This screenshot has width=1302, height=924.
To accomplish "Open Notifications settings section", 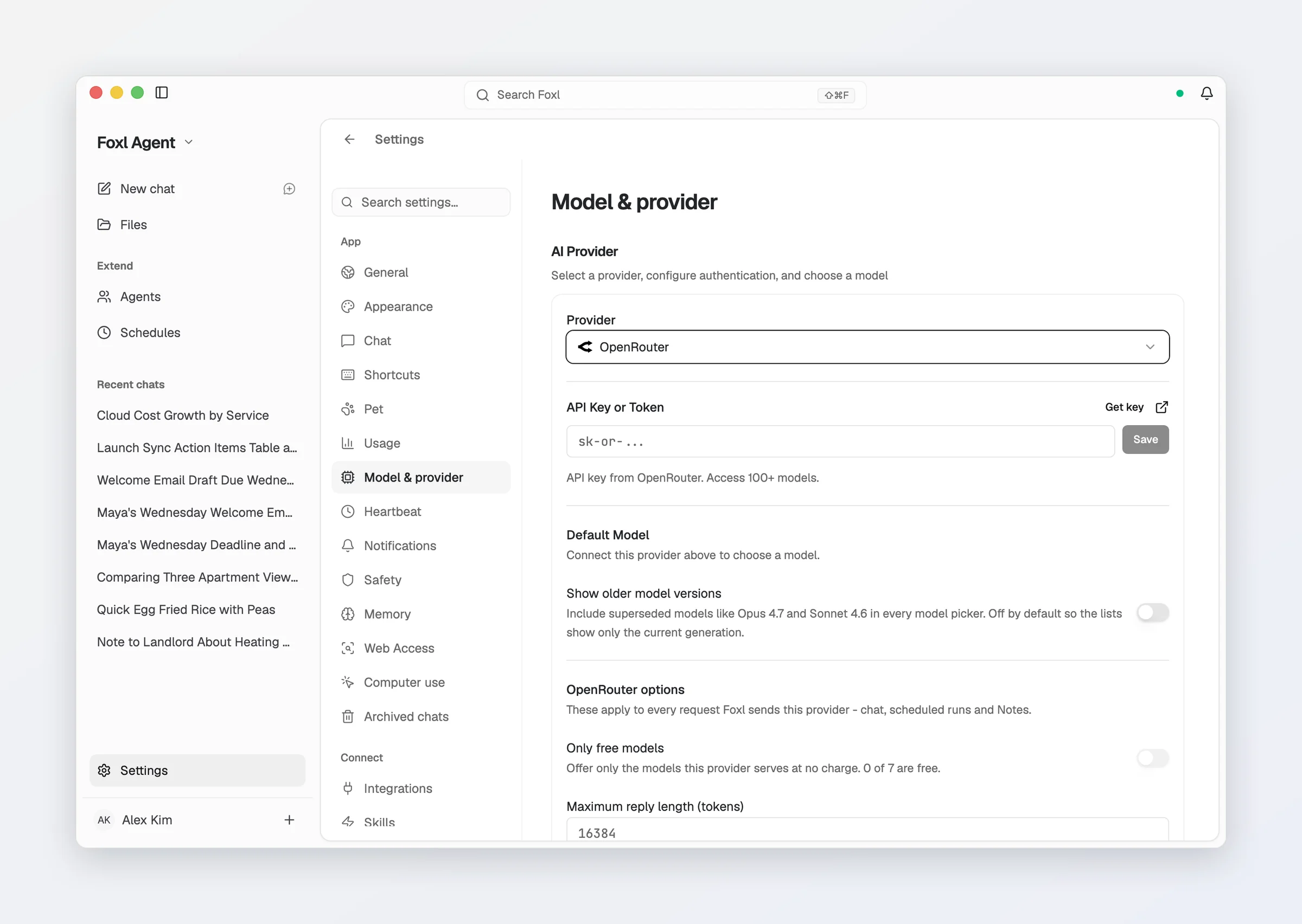I will coord(421,546).
